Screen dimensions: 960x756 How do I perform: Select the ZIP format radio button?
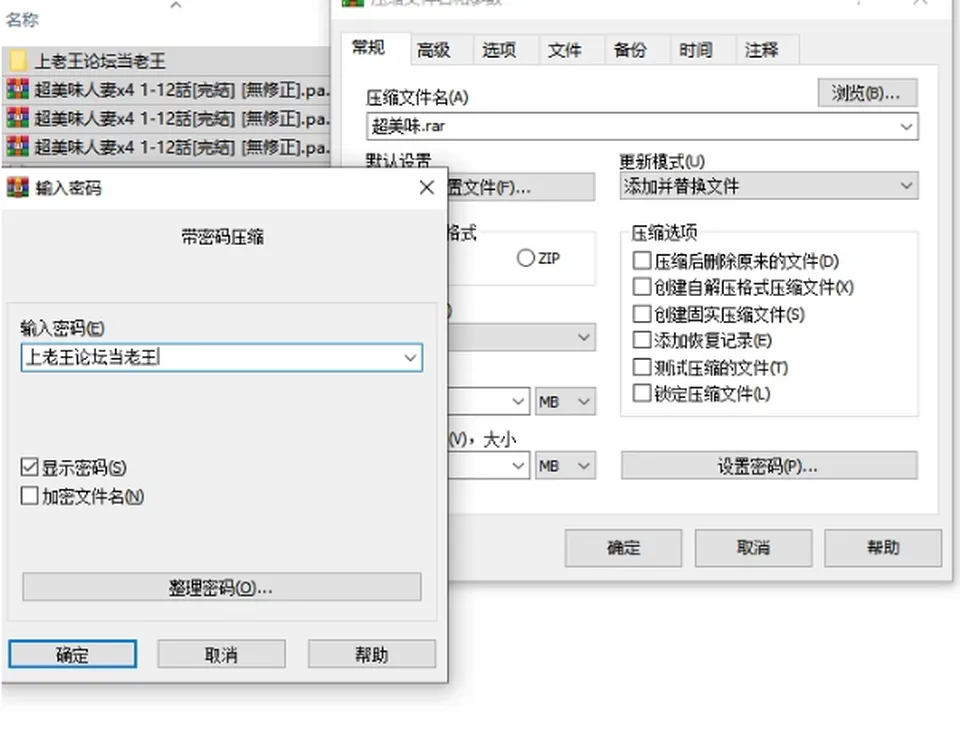[x=525, y=258]
